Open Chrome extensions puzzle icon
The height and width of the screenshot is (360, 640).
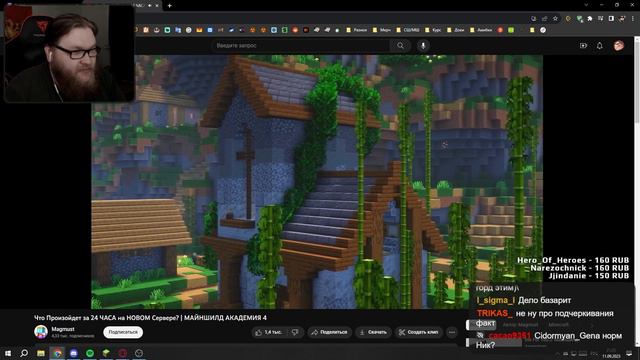tap(590, 18)
